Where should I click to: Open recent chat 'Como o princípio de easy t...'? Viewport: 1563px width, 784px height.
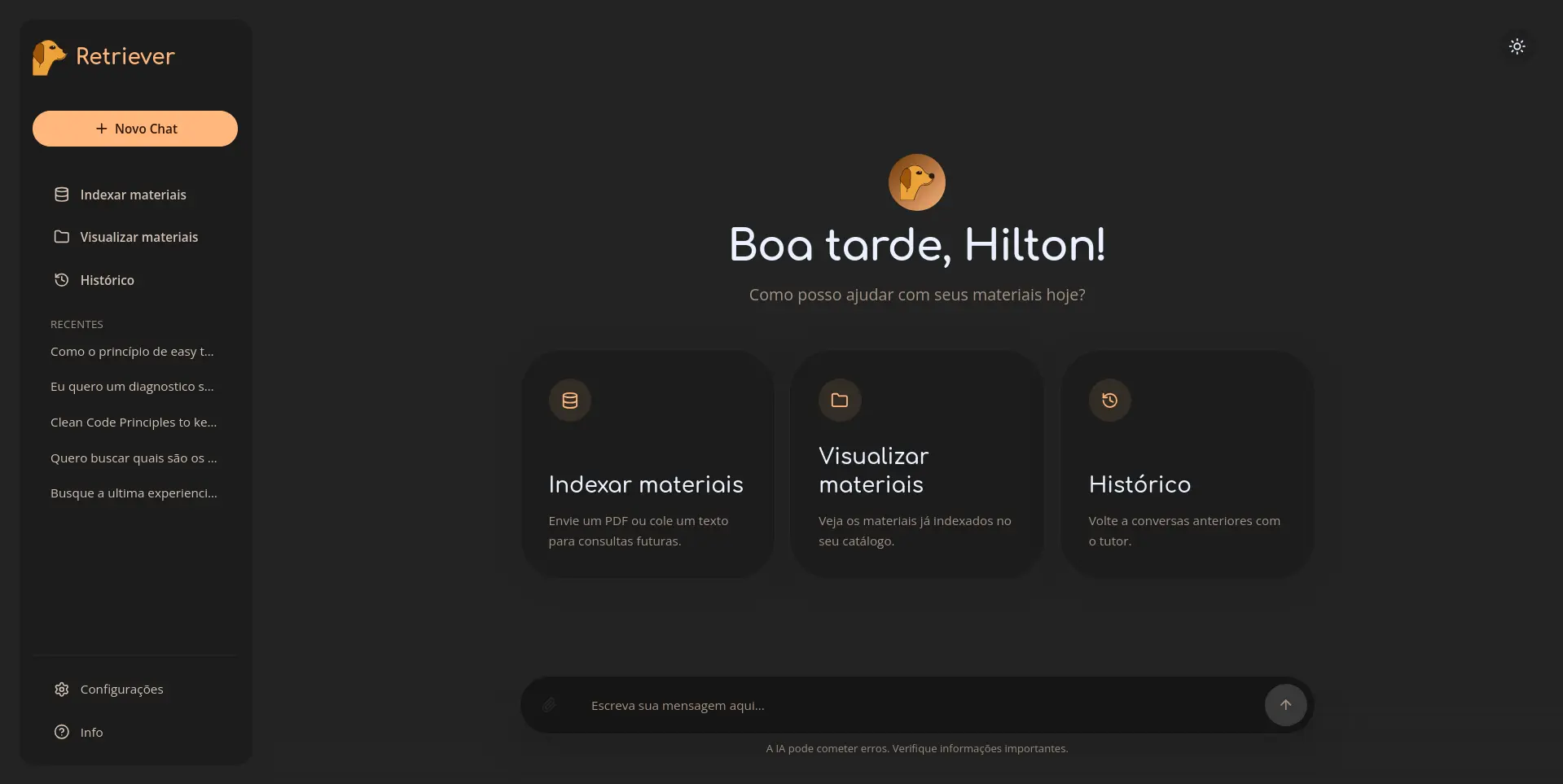point(132,352)
